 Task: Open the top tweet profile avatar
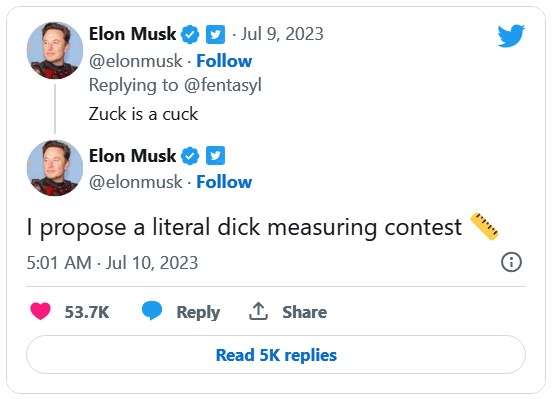pyautogui.click(x=55, y=50)
